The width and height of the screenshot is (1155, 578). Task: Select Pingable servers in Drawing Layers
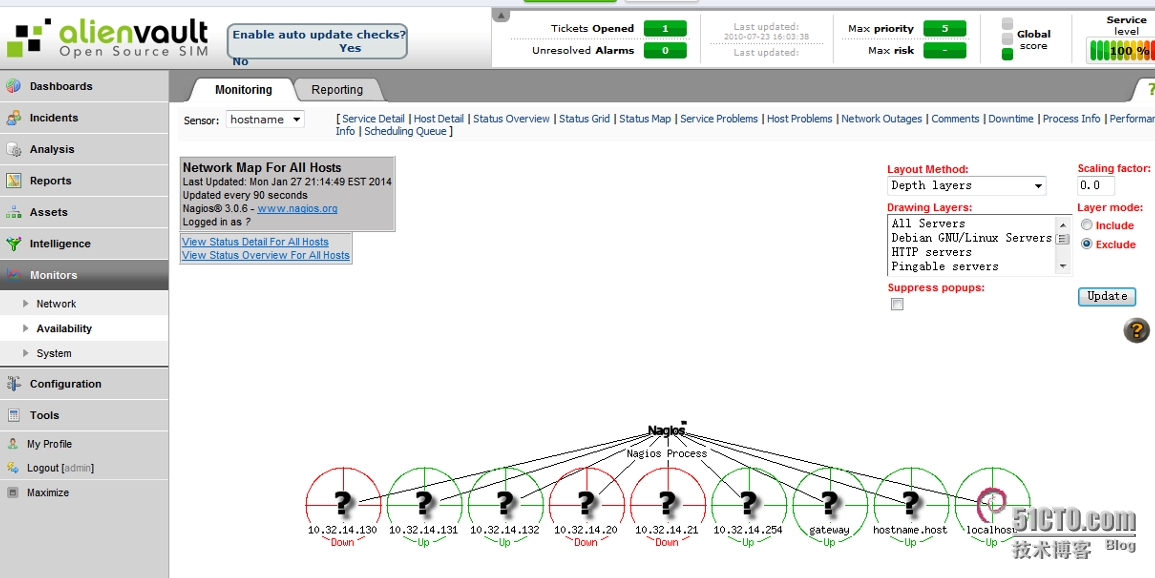pyautogui.click(x=944, y=266)
